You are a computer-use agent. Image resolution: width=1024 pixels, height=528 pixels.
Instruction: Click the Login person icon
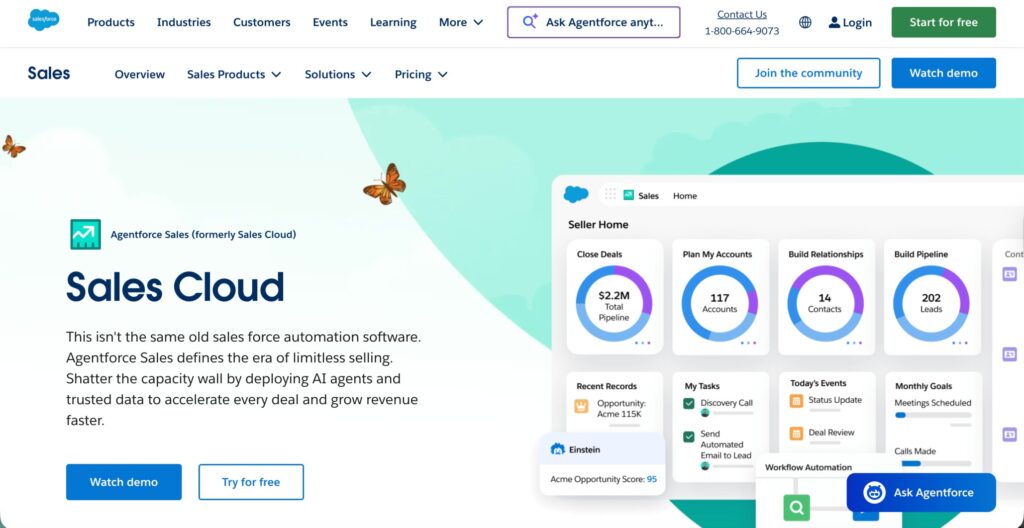[834, 22]
